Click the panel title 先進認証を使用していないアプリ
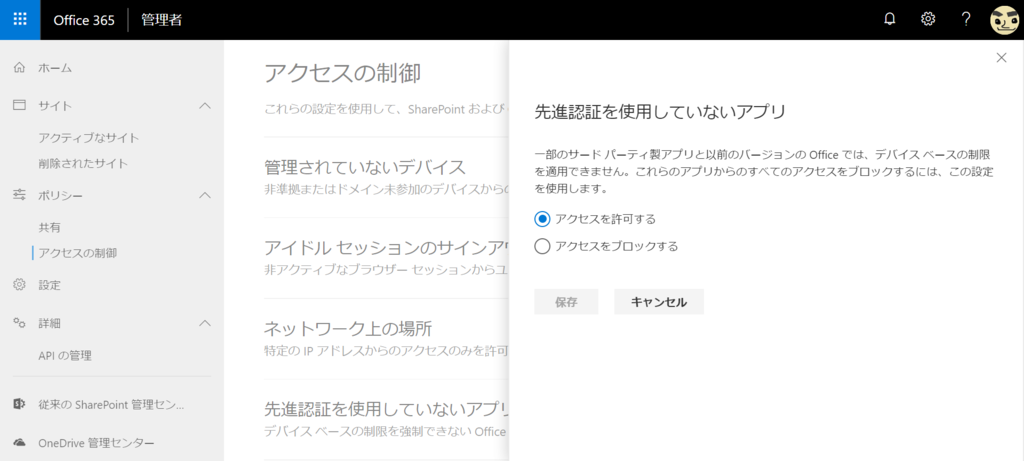1024x461 pixels. 660,112
